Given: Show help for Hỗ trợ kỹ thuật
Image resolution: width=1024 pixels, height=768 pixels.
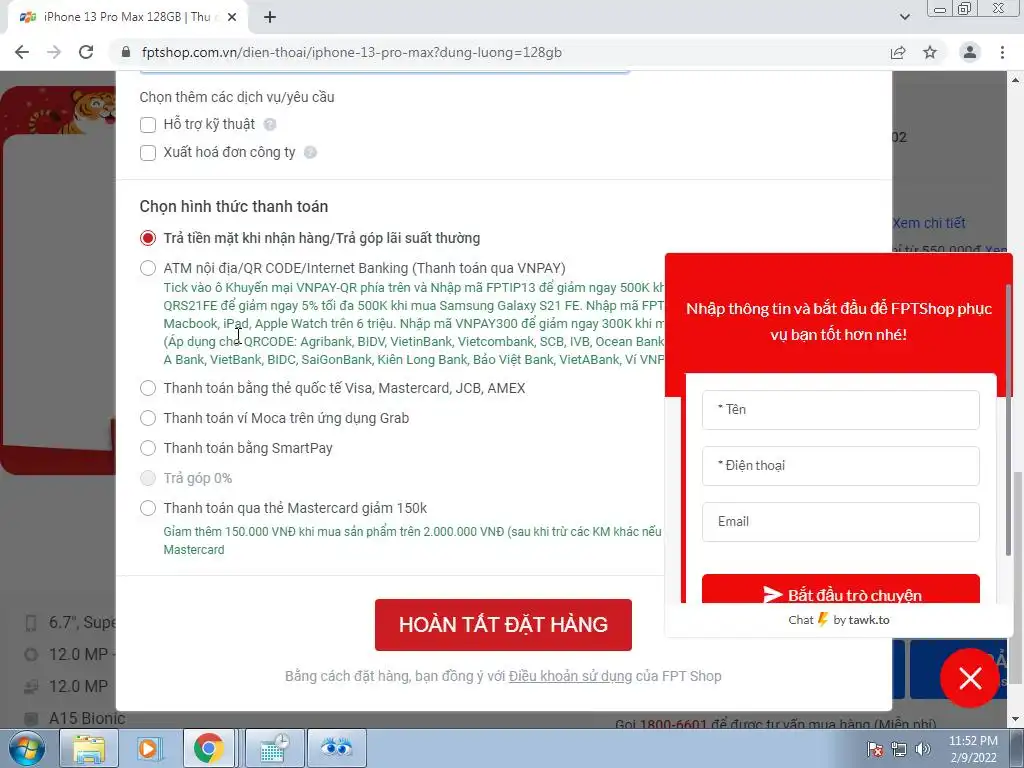Looking at the screenshot, I should pyautogui.click(x=270, y=124).
